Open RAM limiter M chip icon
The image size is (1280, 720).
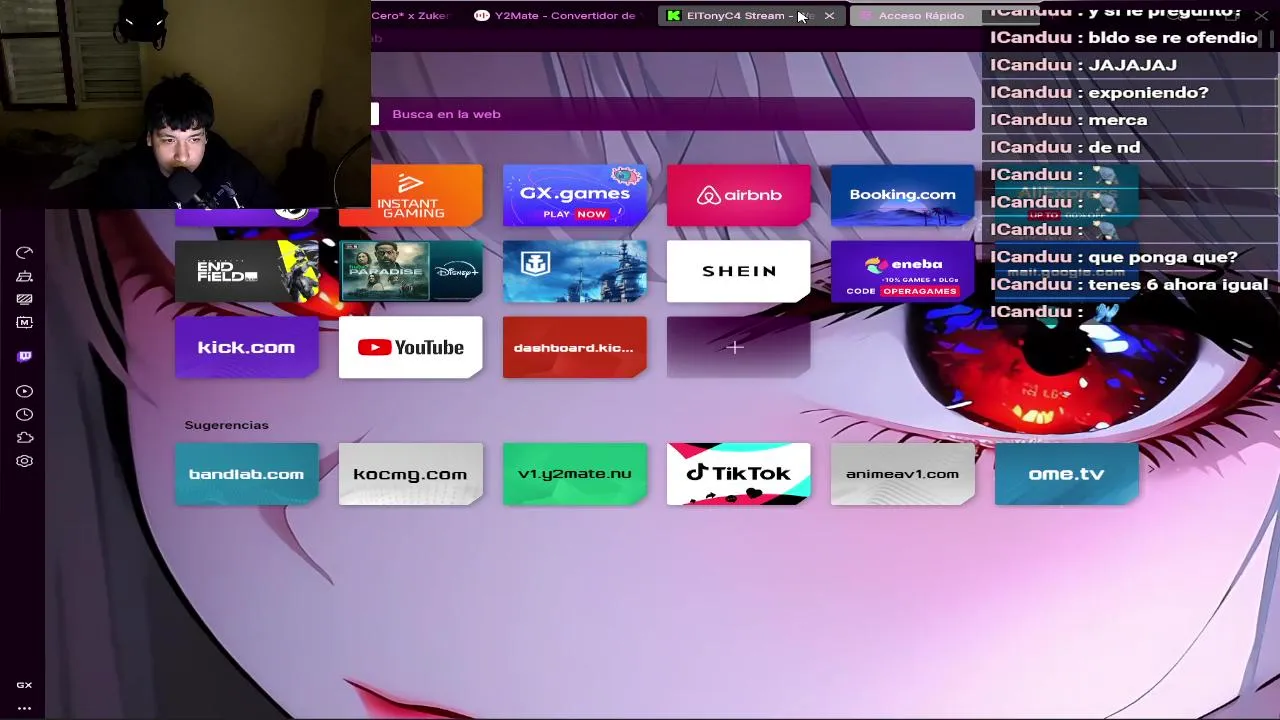(x=24, y=322)
